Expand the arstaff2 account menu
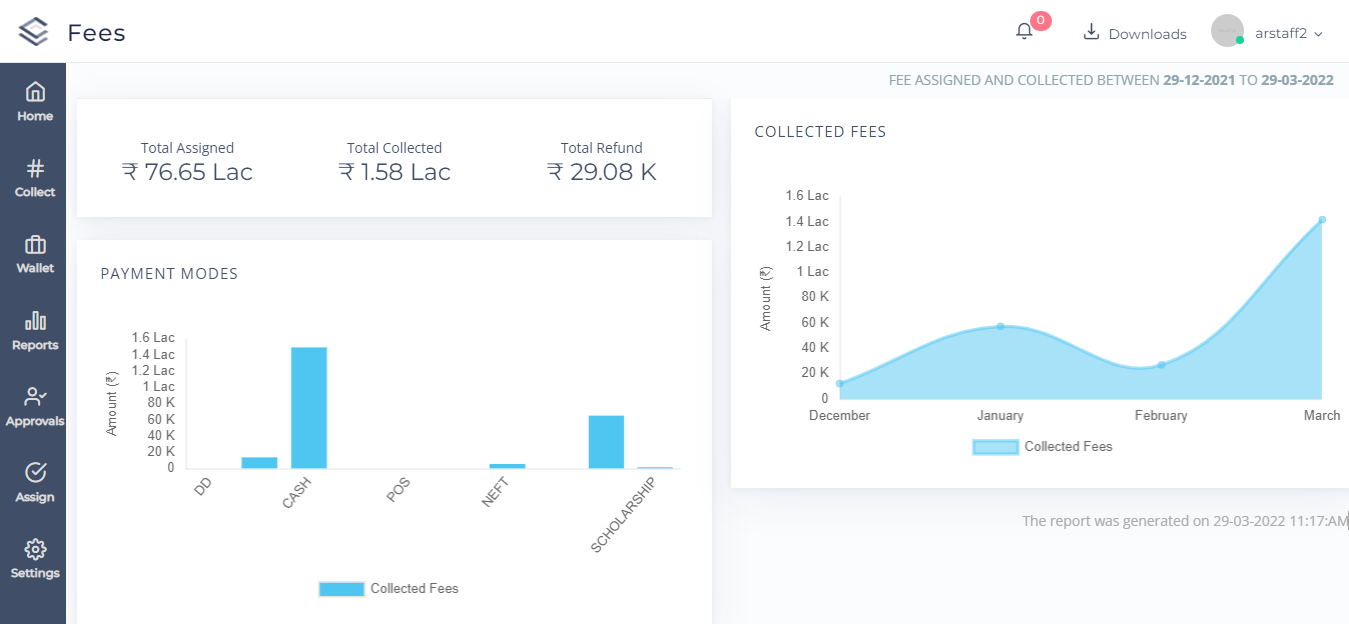The height and width of the screenshot is (624, 1349). pyautogui.click(x=1283, y=32)
